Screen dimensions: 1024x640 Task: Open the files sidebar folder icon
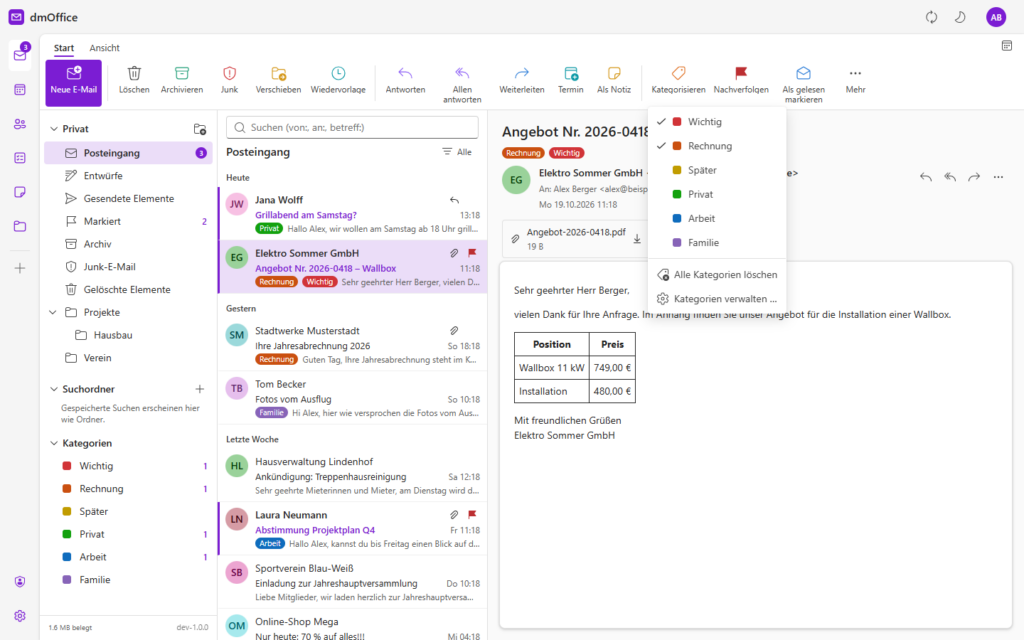[20, 226]
